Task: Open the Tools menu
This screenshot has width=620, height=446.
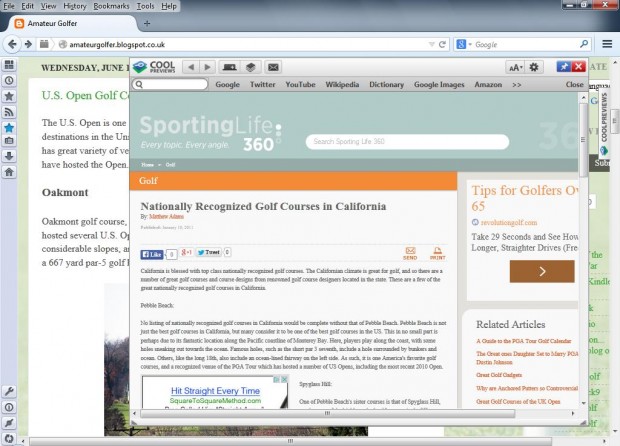Action: coord(145,6)
